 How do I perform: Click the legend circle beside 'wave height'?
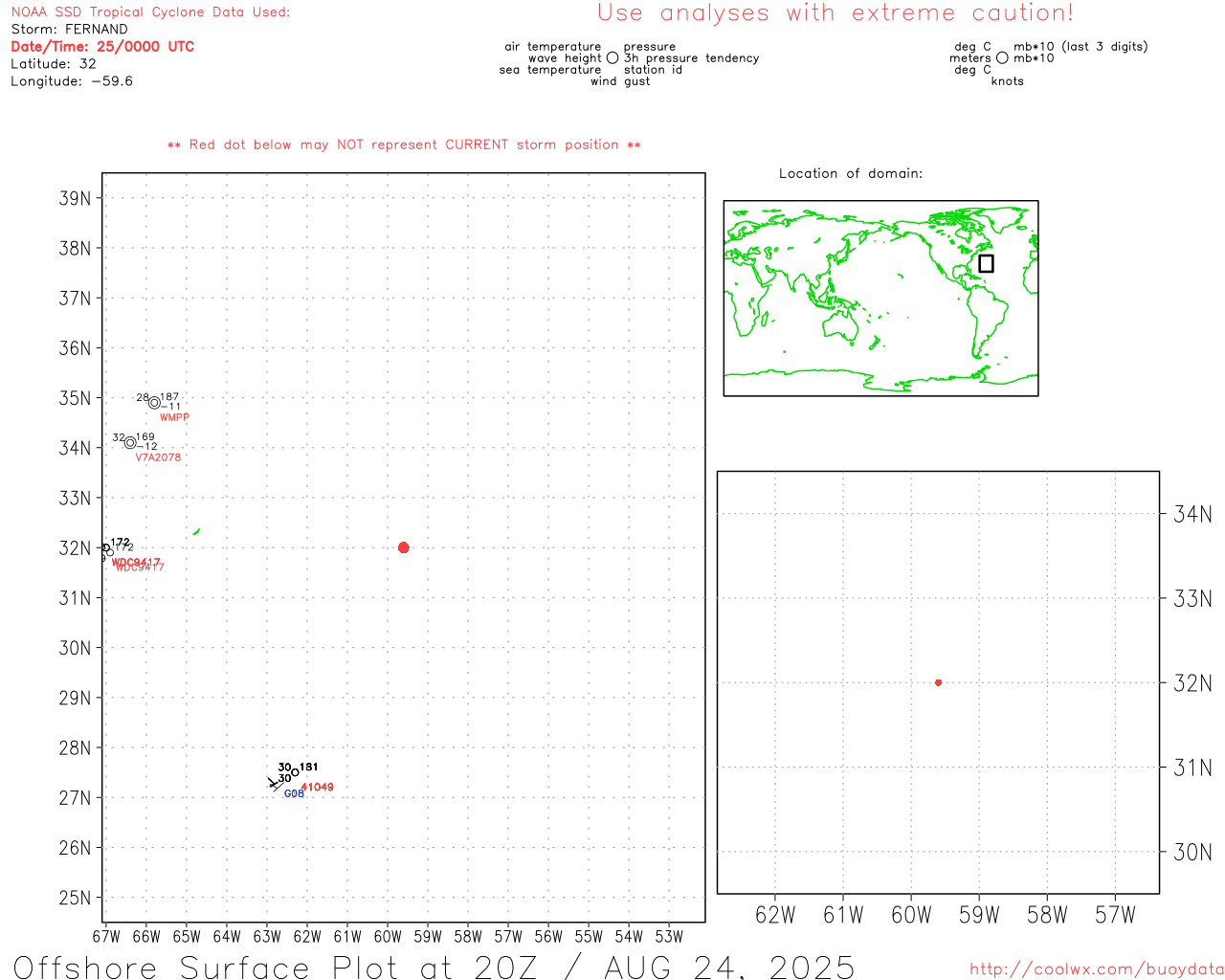(612, 57)
